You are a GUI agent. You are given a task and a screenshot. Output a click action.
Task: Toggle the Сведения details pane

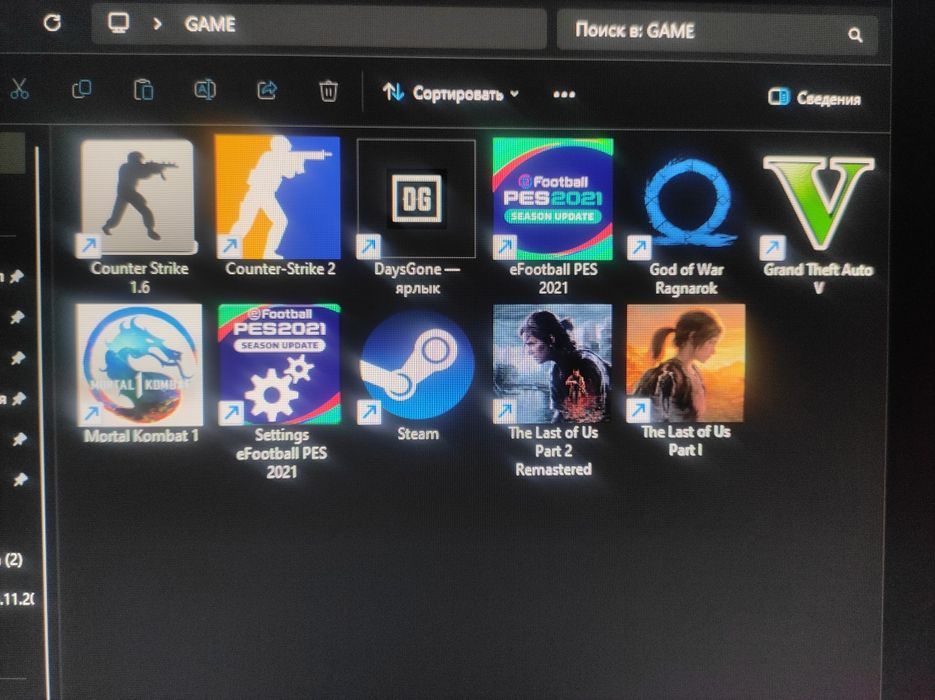pos(814,98)
